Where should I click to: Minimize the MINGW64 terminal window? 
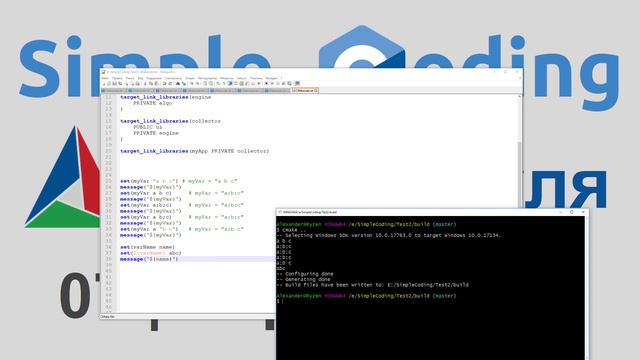(x=560, y=212)
